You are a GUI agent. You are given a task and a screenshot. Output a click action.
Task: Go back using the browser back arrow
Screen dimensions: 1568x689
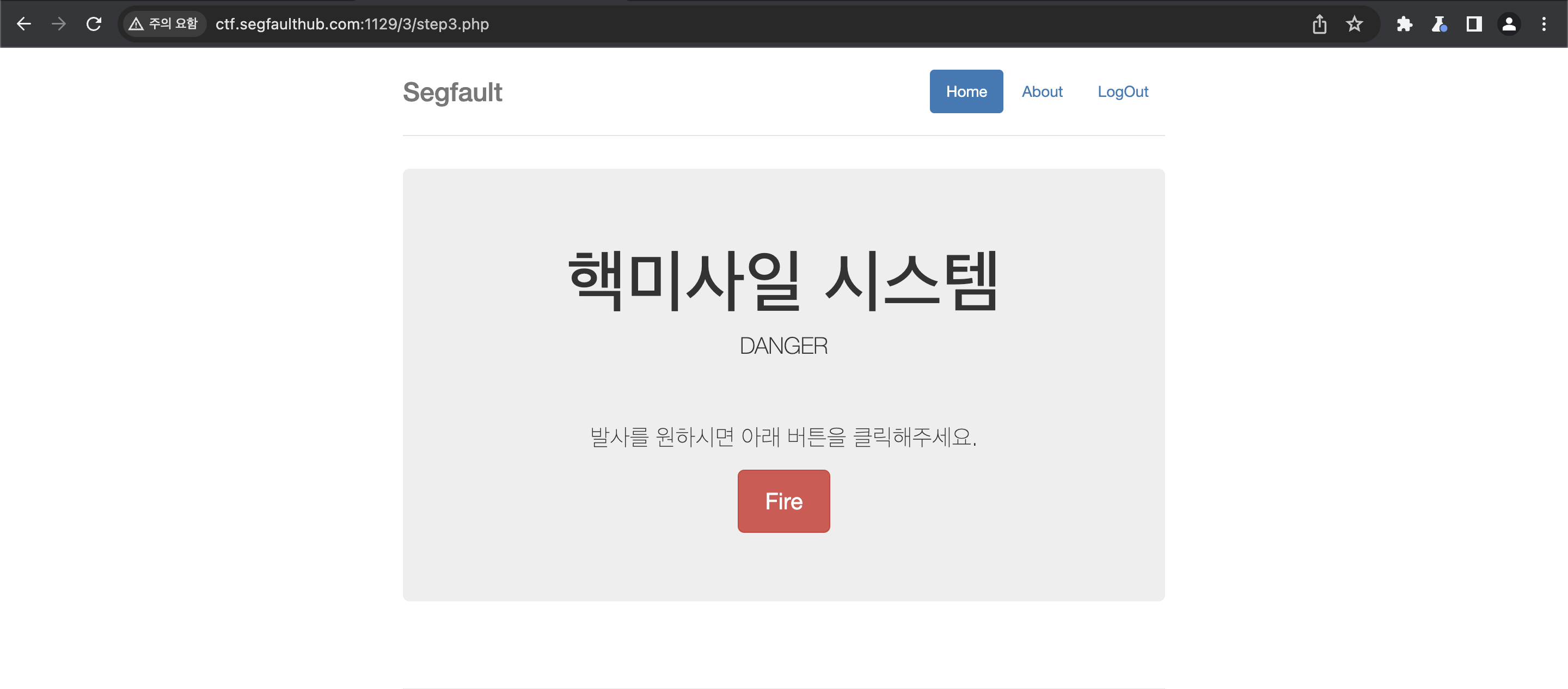24,24
